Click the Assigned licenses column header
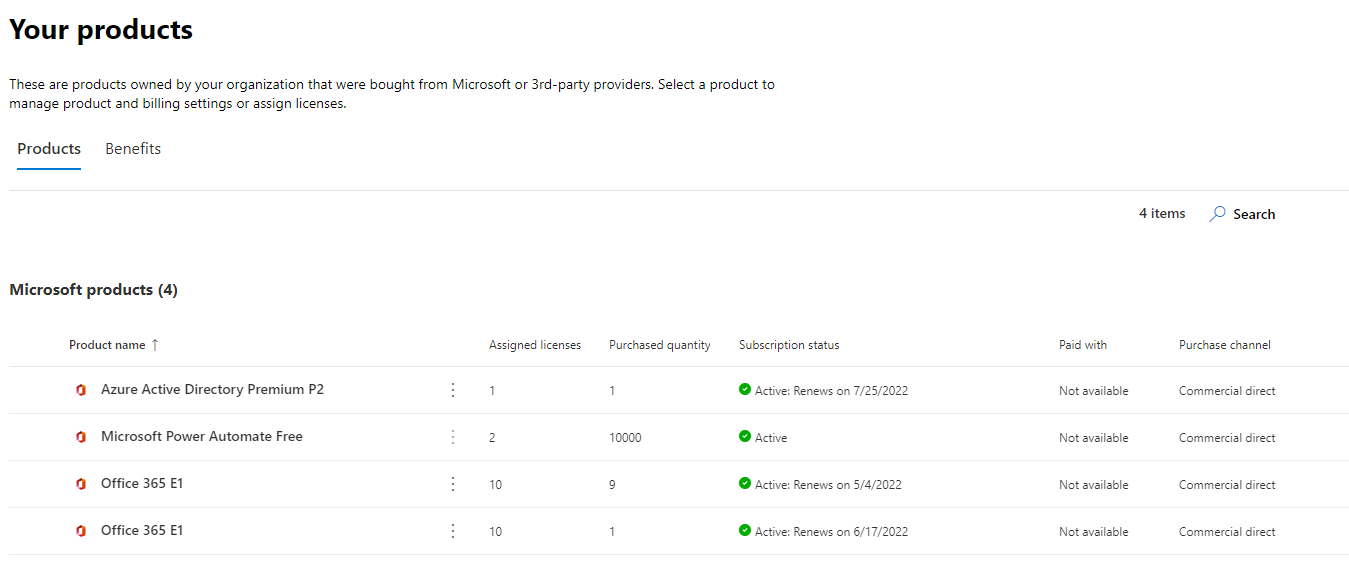 533,344
